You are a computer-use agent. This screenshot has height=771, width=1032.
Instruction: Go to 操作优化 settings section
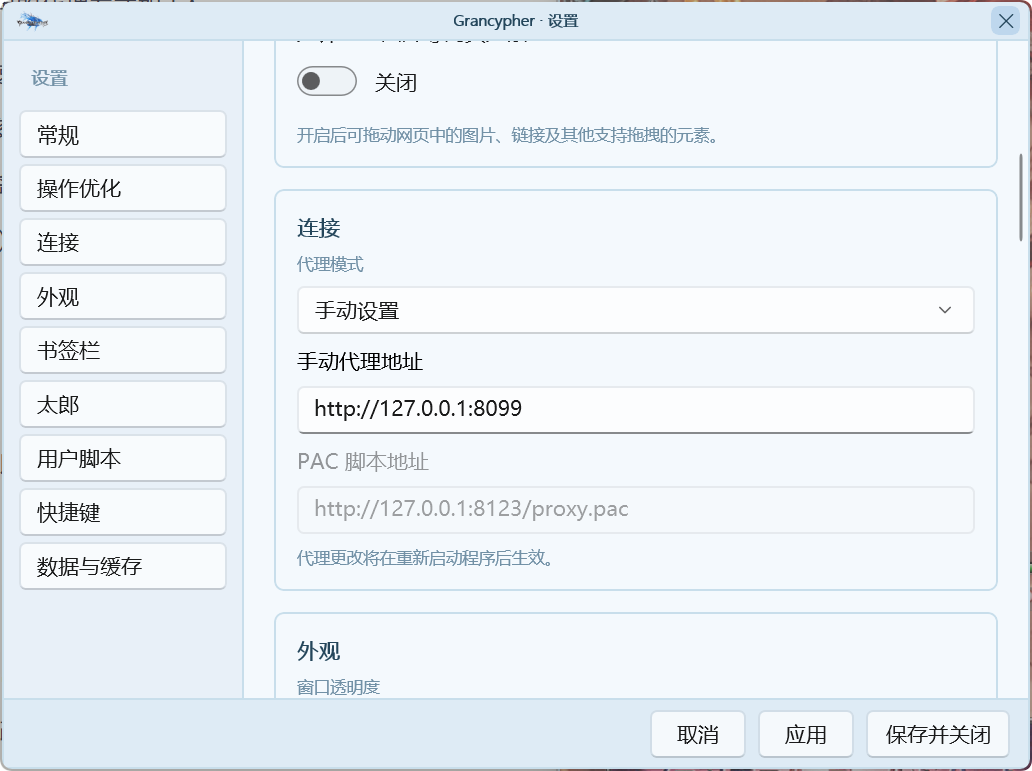[x=123, y=188]
